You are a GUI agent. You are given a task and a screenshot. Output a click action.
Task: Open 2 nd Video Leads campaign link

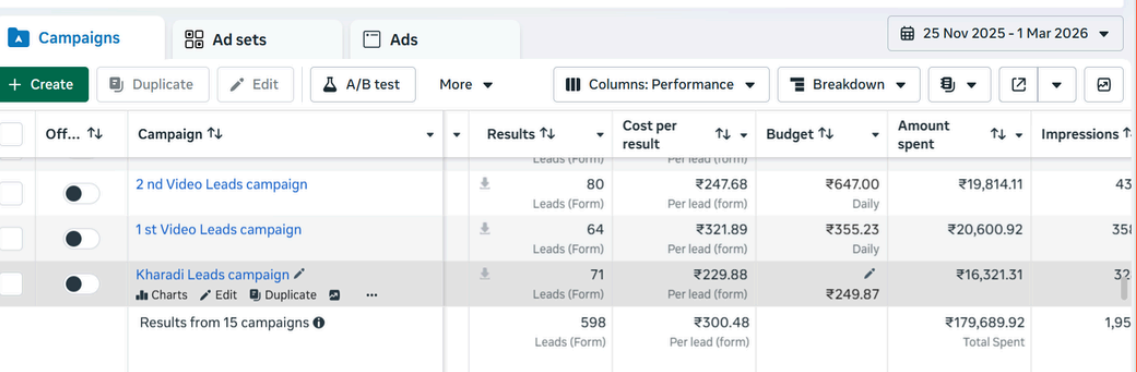[222, 184]
